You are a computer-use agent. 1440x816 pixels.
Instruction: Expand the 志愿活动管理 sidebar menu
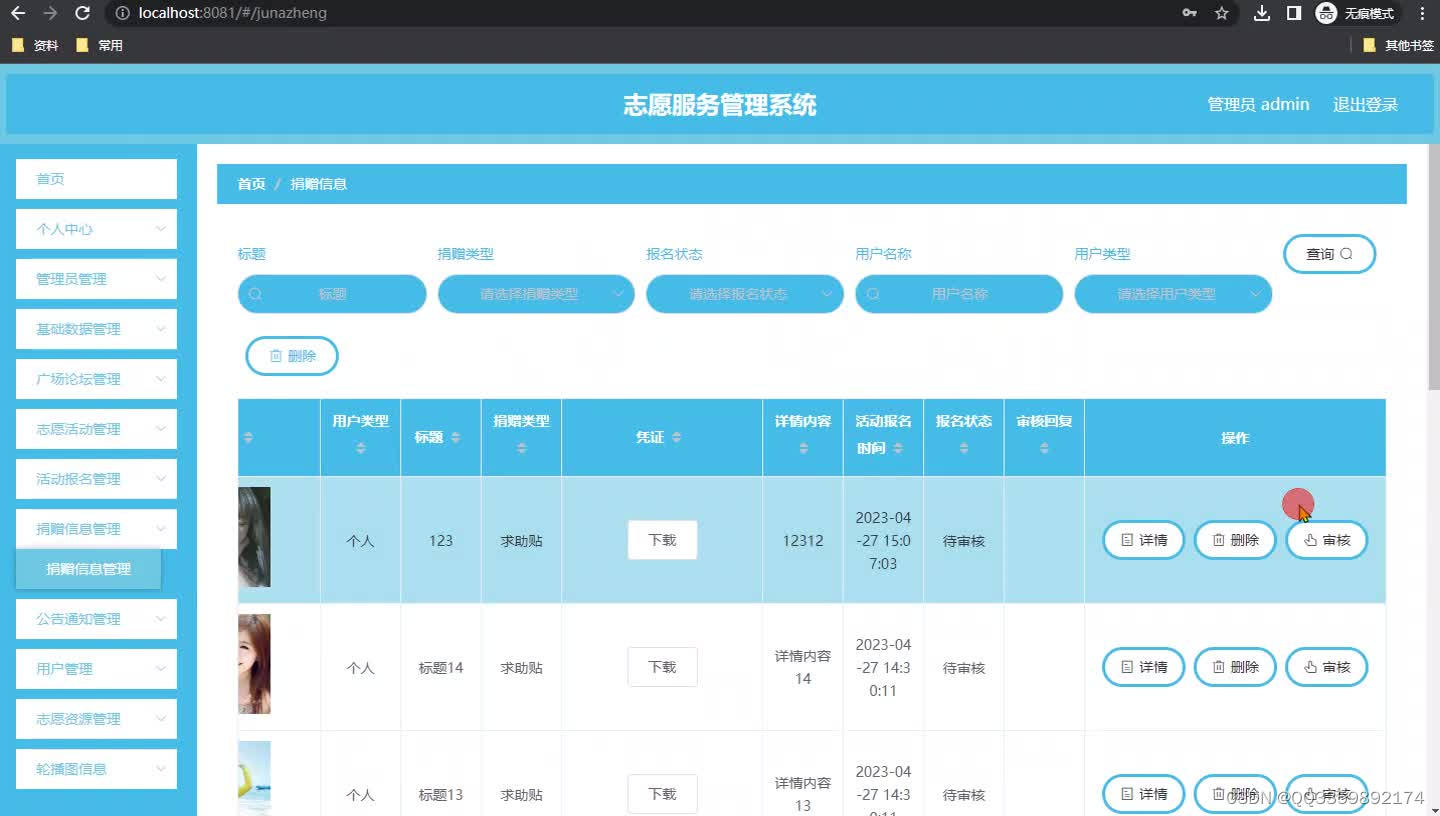96,429
